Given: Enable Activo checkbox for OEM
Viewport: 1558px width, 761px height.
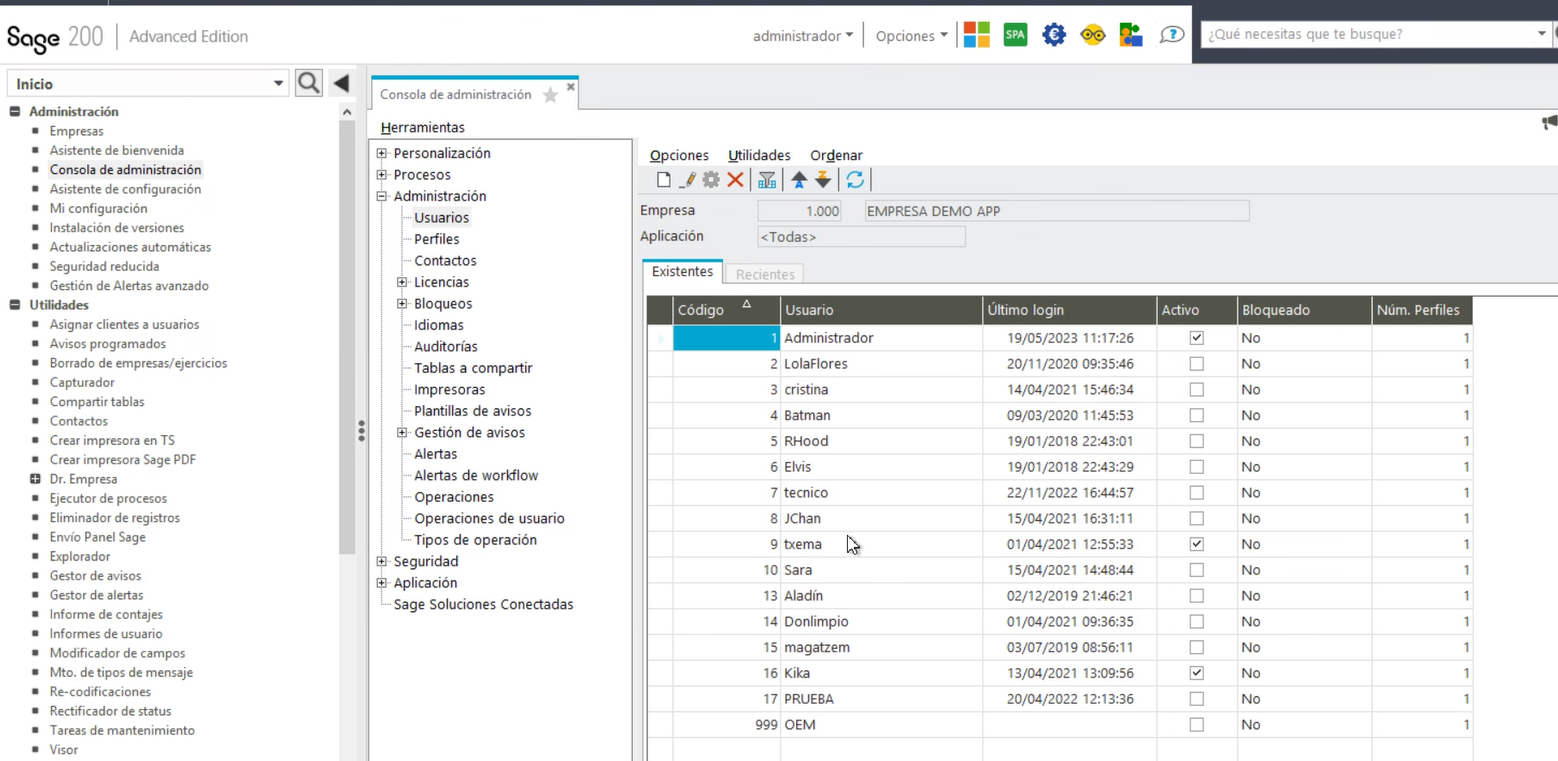Looking at the screenshot, I should (x=1196, y=725).
